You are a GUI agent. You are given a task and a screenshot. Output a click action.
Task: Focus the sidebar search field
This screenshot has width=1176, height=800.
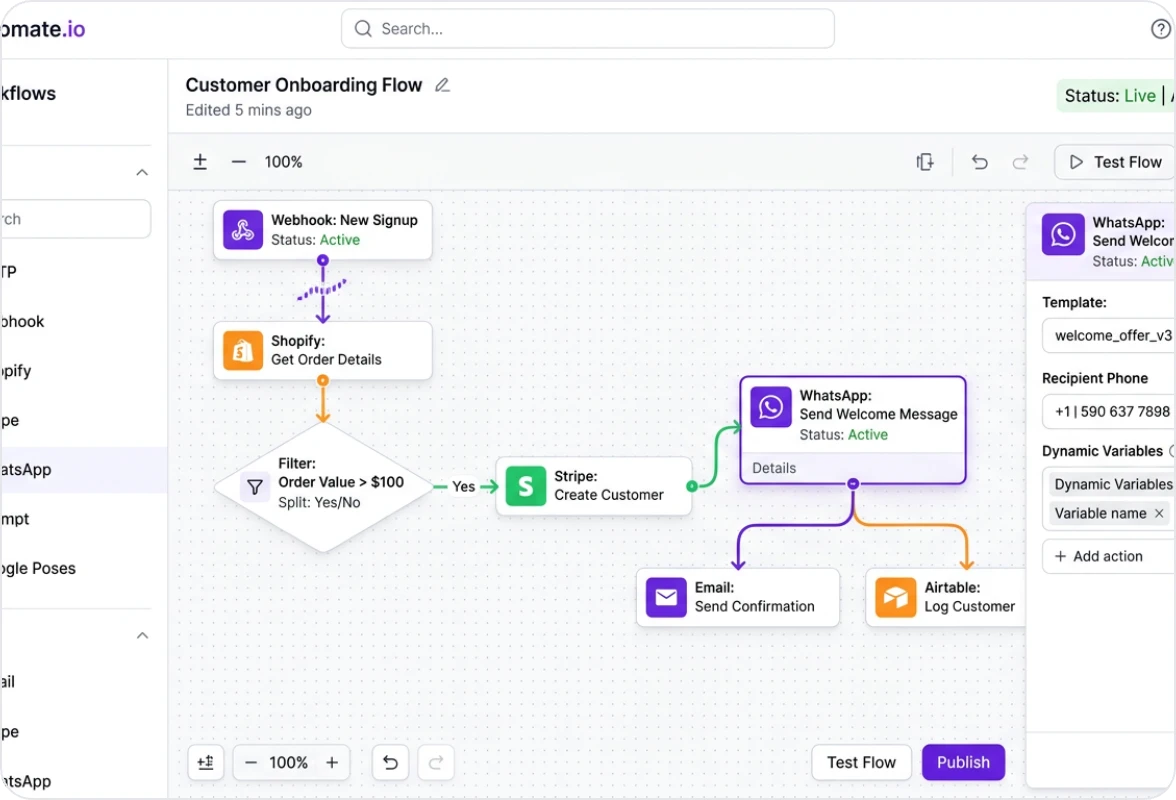pos(75,219)
